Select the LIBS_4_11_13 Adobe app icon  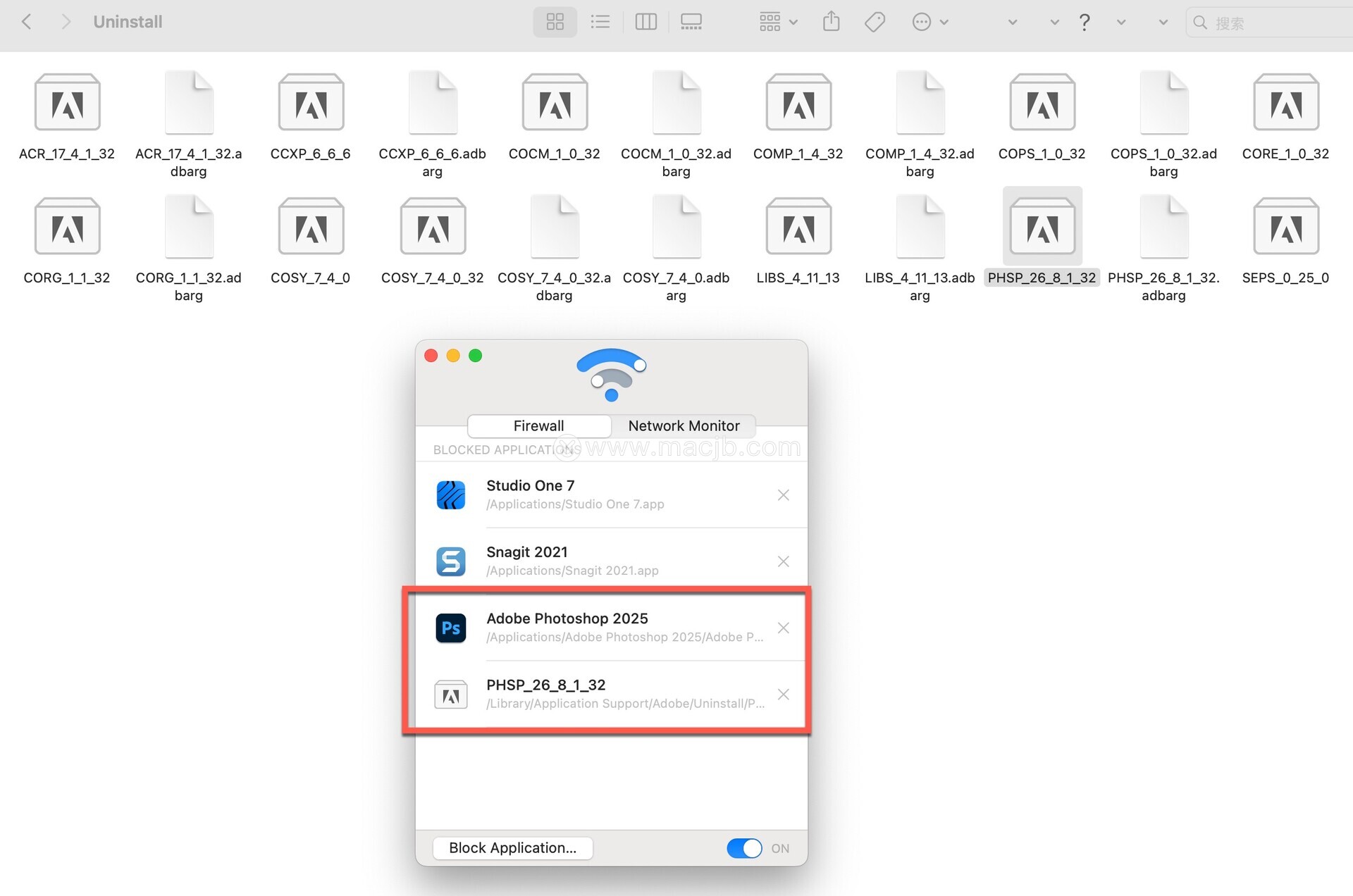[798, 227]
